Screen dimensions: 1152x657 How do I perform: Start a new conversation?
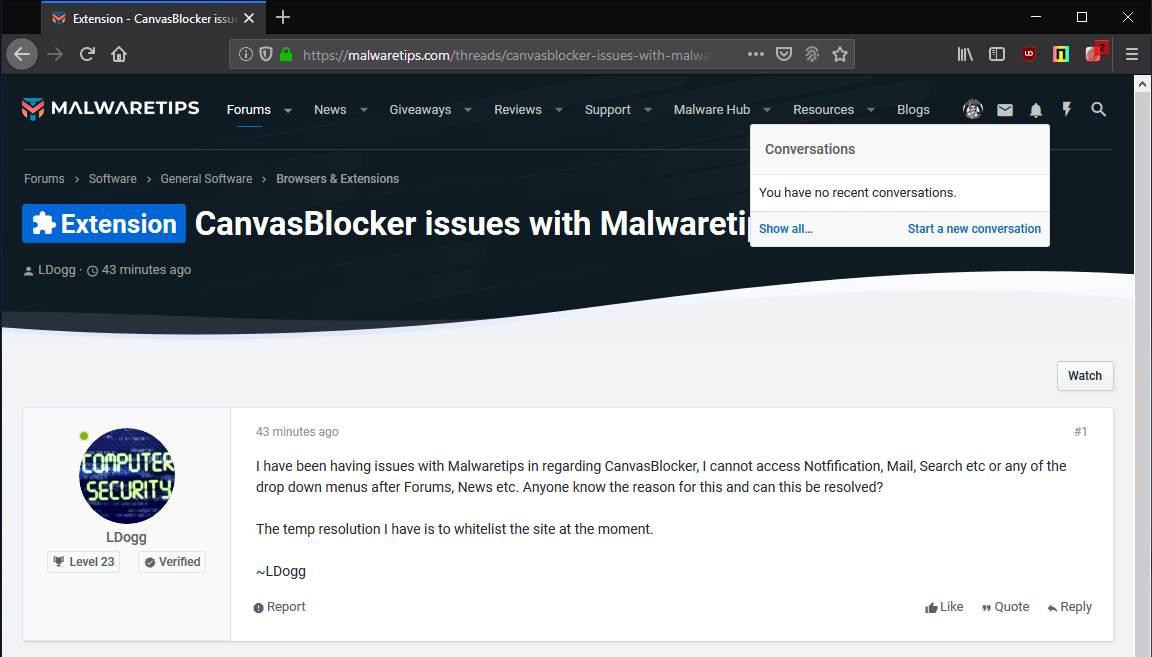pyautogui.click(x=974, y=229)
